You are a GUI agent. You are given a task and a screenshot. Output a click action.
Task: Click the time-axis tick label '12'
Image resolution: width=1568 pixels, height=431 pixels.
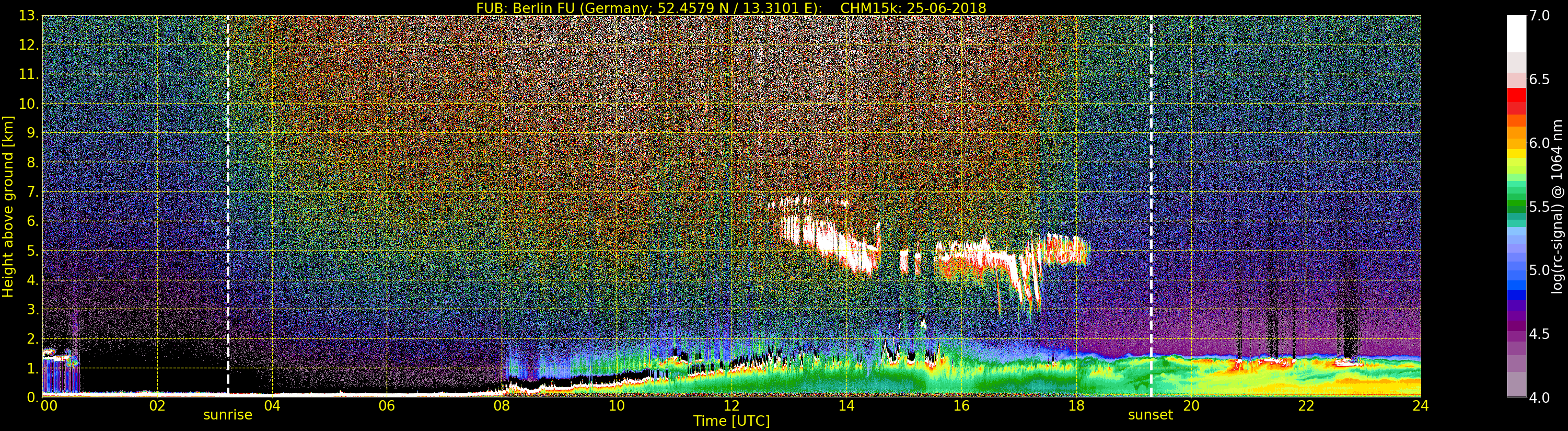(731, 406)
